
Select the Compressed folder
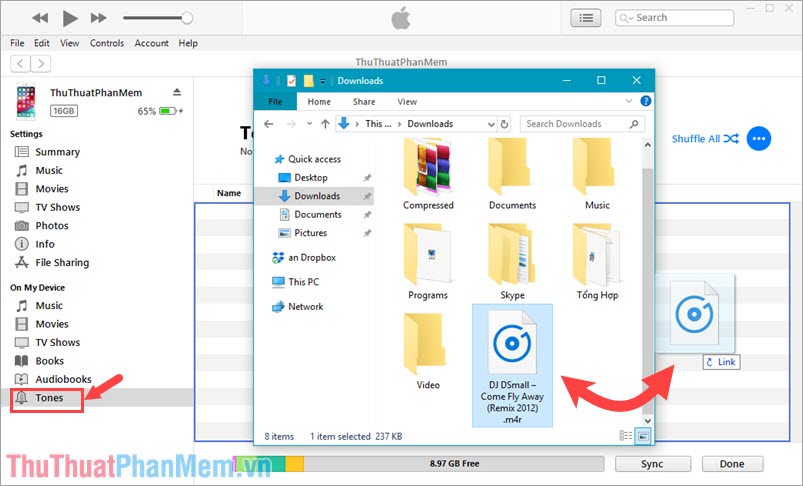pos(428,174)
